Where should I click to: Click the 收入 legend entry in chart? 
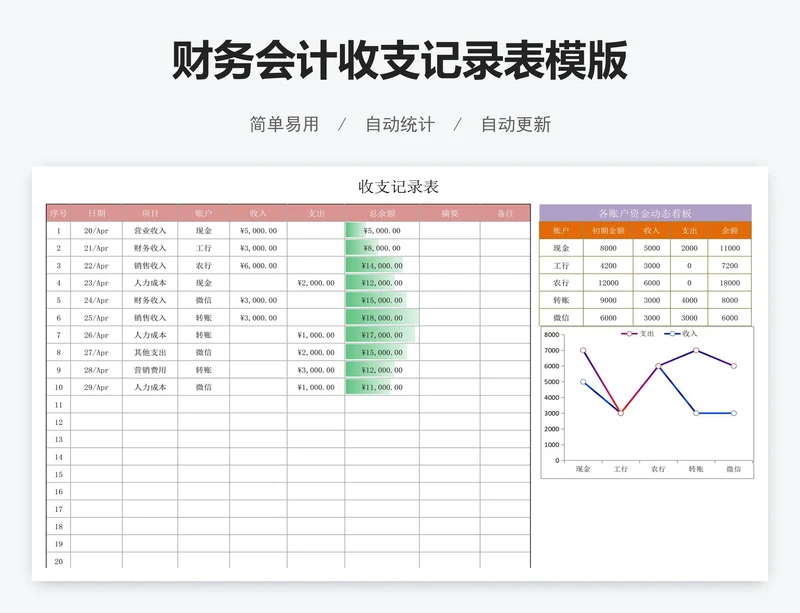click(x=681, y=333)
